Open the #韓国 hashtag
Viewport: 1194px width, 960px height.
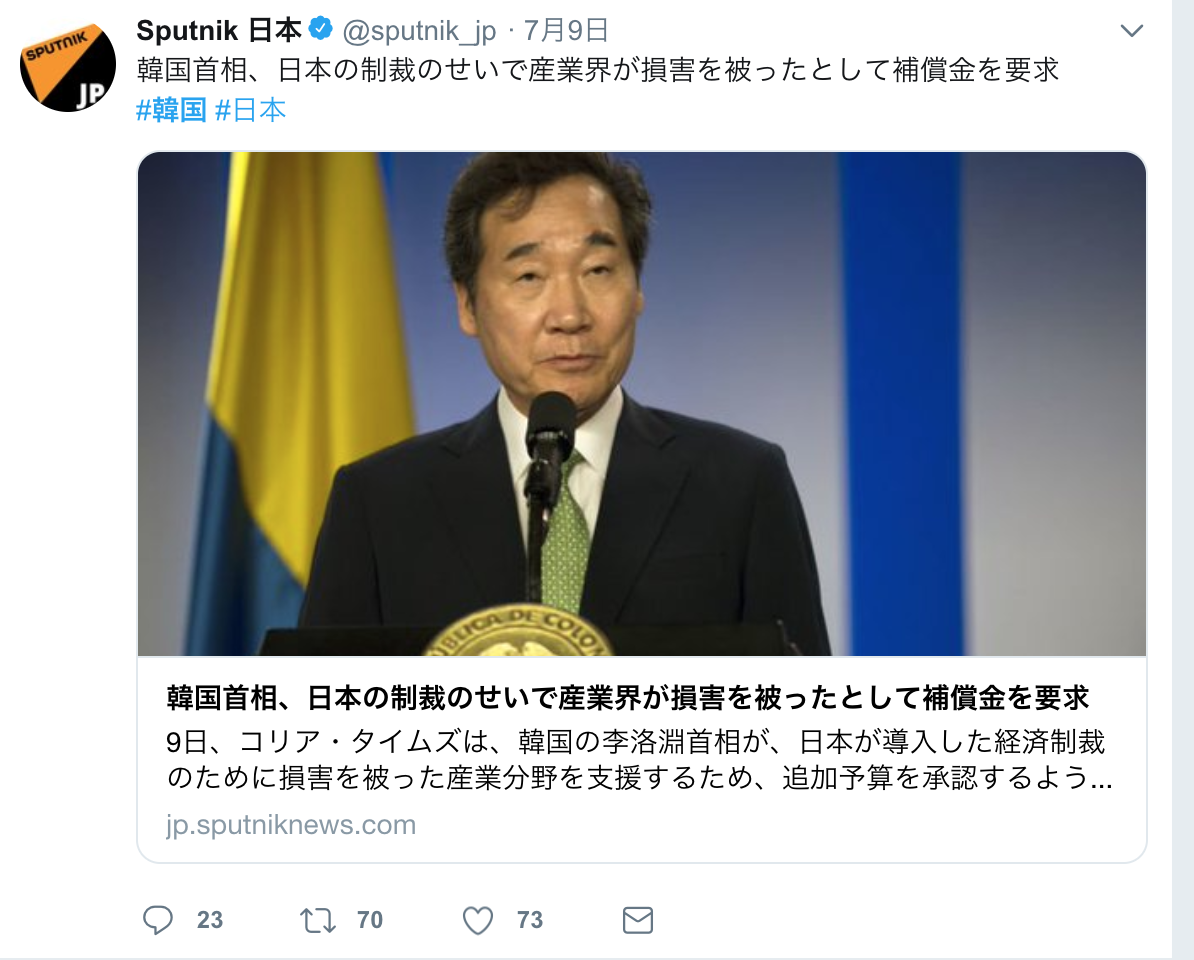pos(171,110)
